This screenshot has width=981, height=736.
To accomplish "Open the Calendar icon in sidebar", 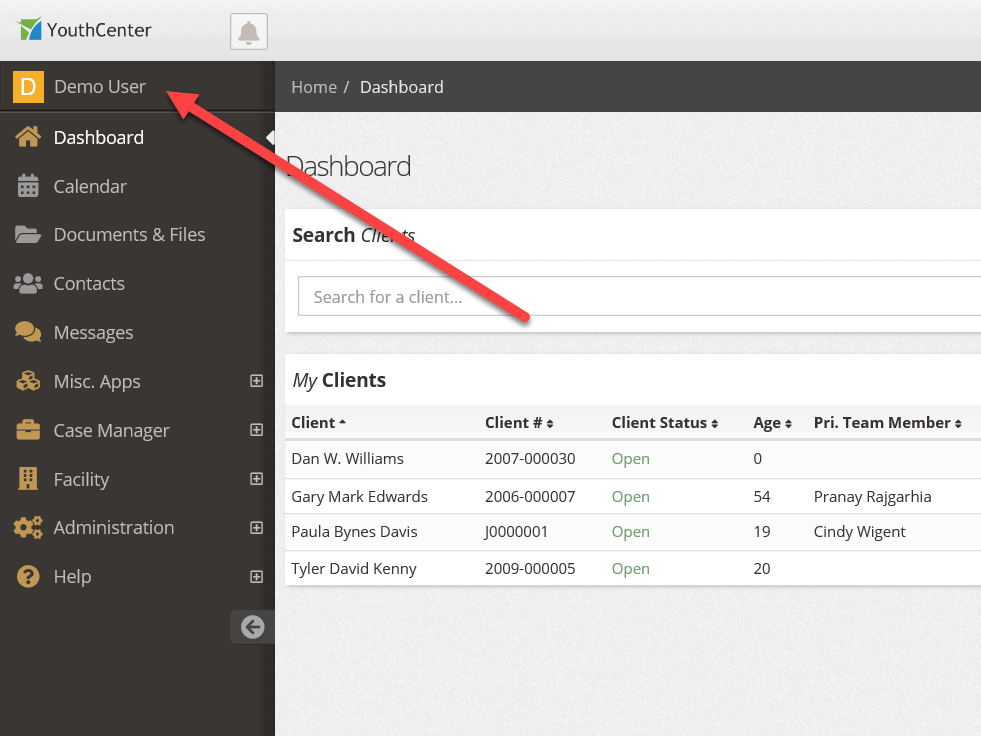I will 28,186.
